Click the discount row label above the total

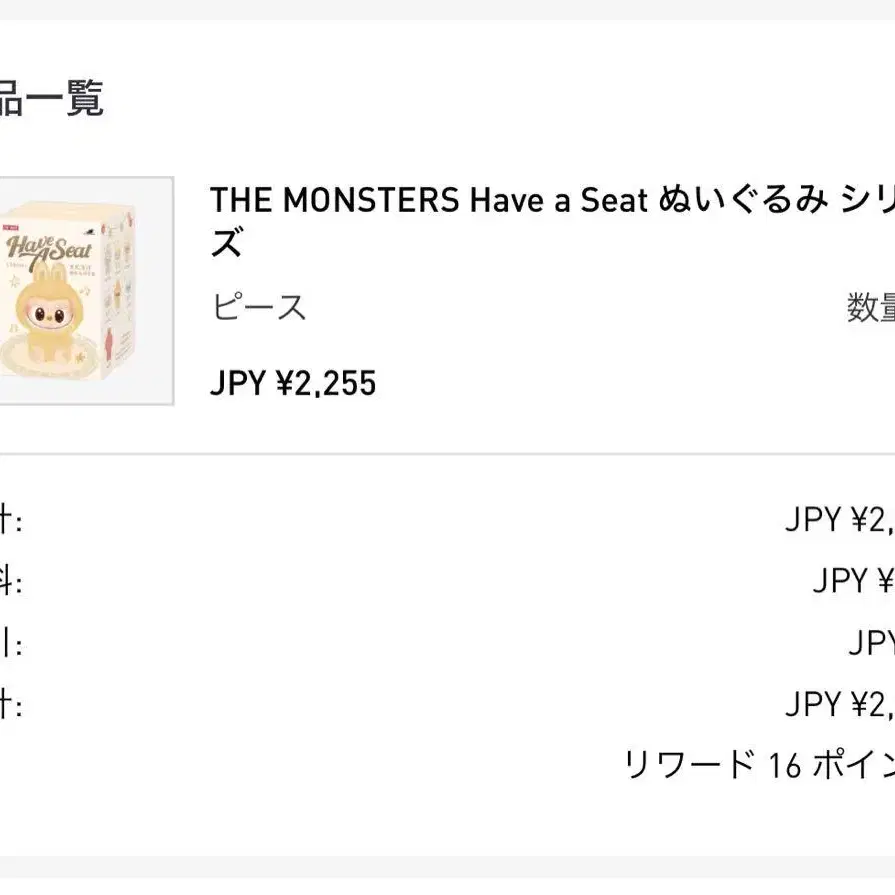(11, 643)
